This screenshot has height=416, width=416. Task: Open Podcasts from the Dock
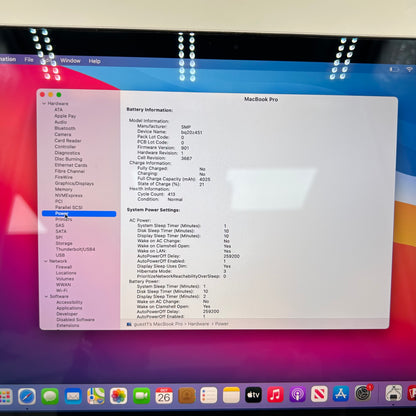[x=297, y=394]
